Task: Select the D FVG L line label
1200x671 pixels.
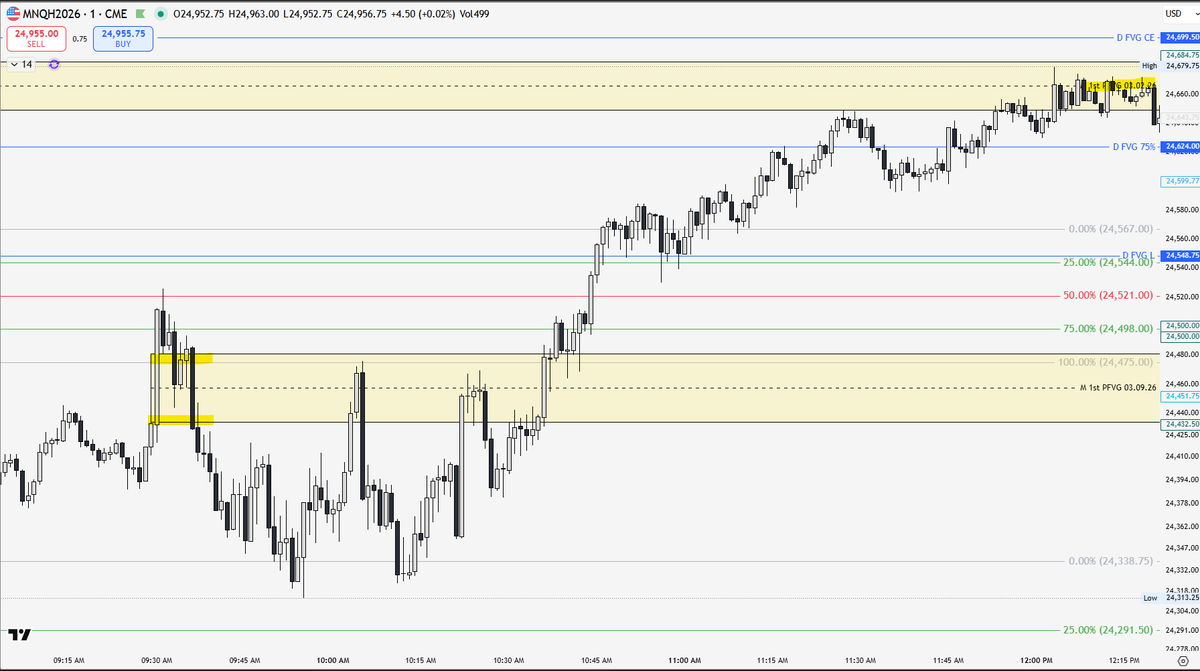Action: [1139, 256]
